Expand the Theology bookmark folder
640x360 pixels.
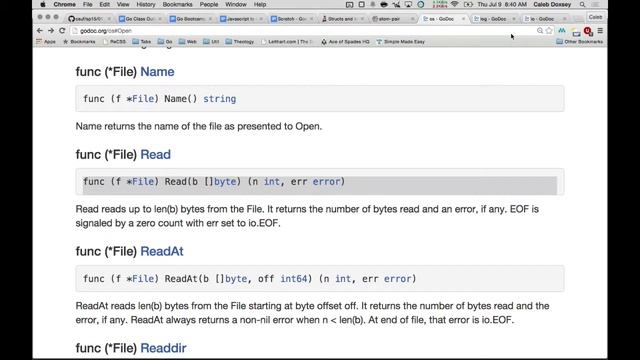(x=240, y=42)
